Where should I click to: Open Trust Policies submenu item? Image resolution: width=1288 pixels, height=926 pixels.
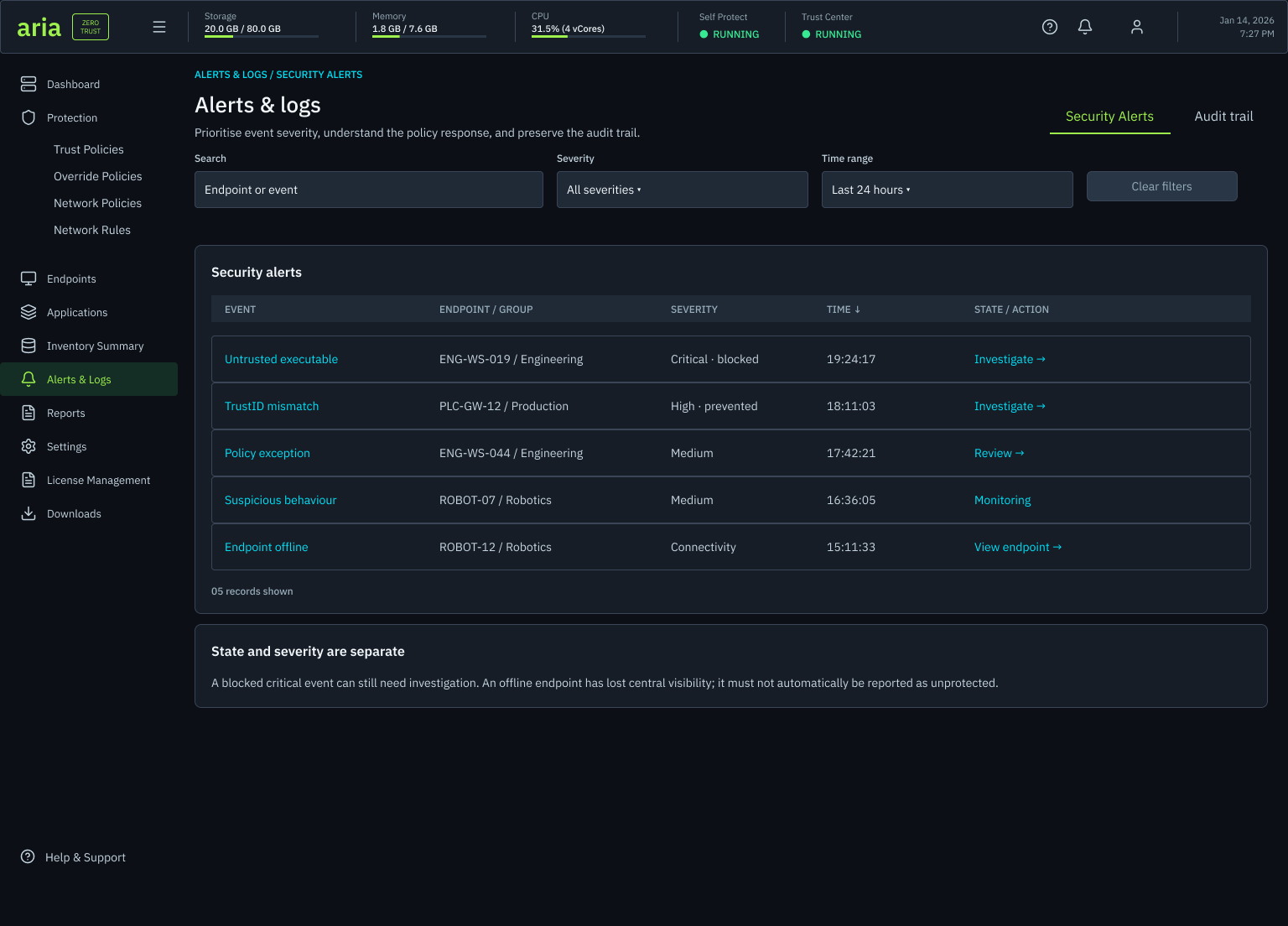[x=89, y=149]
